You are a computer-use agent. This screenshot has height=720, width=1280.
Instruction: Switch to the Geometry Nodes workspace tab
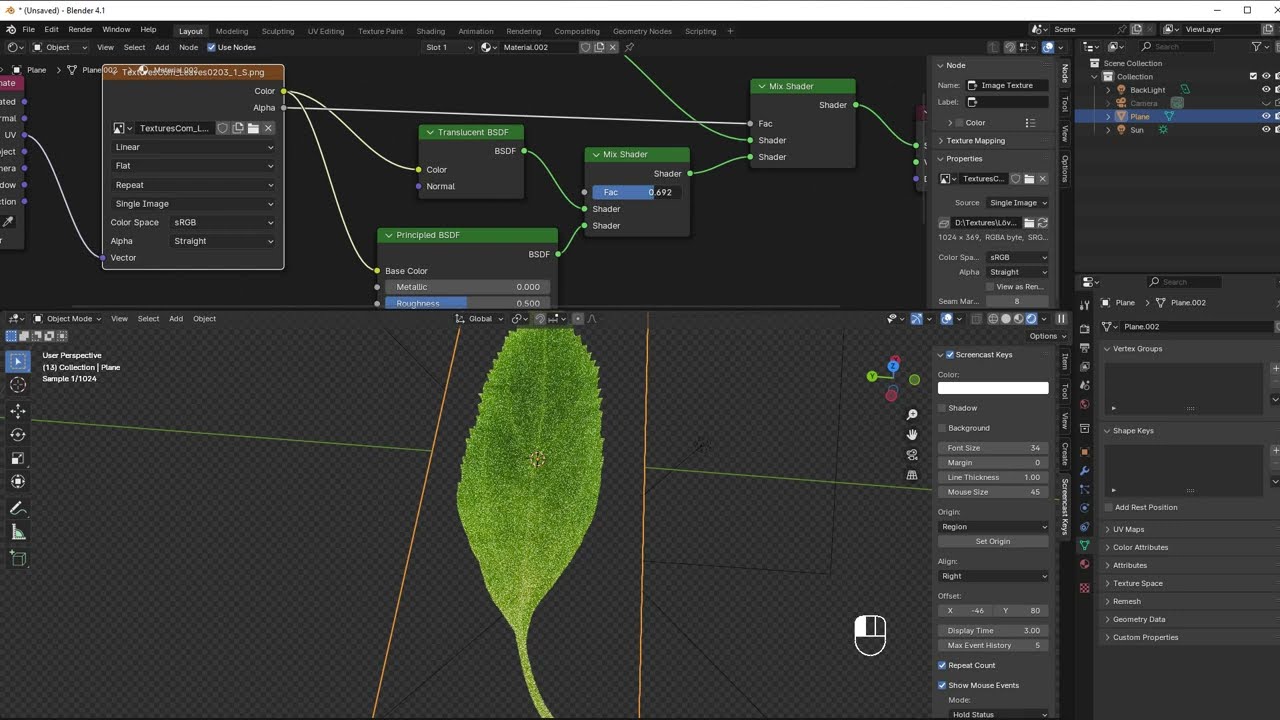click(642, 31)
